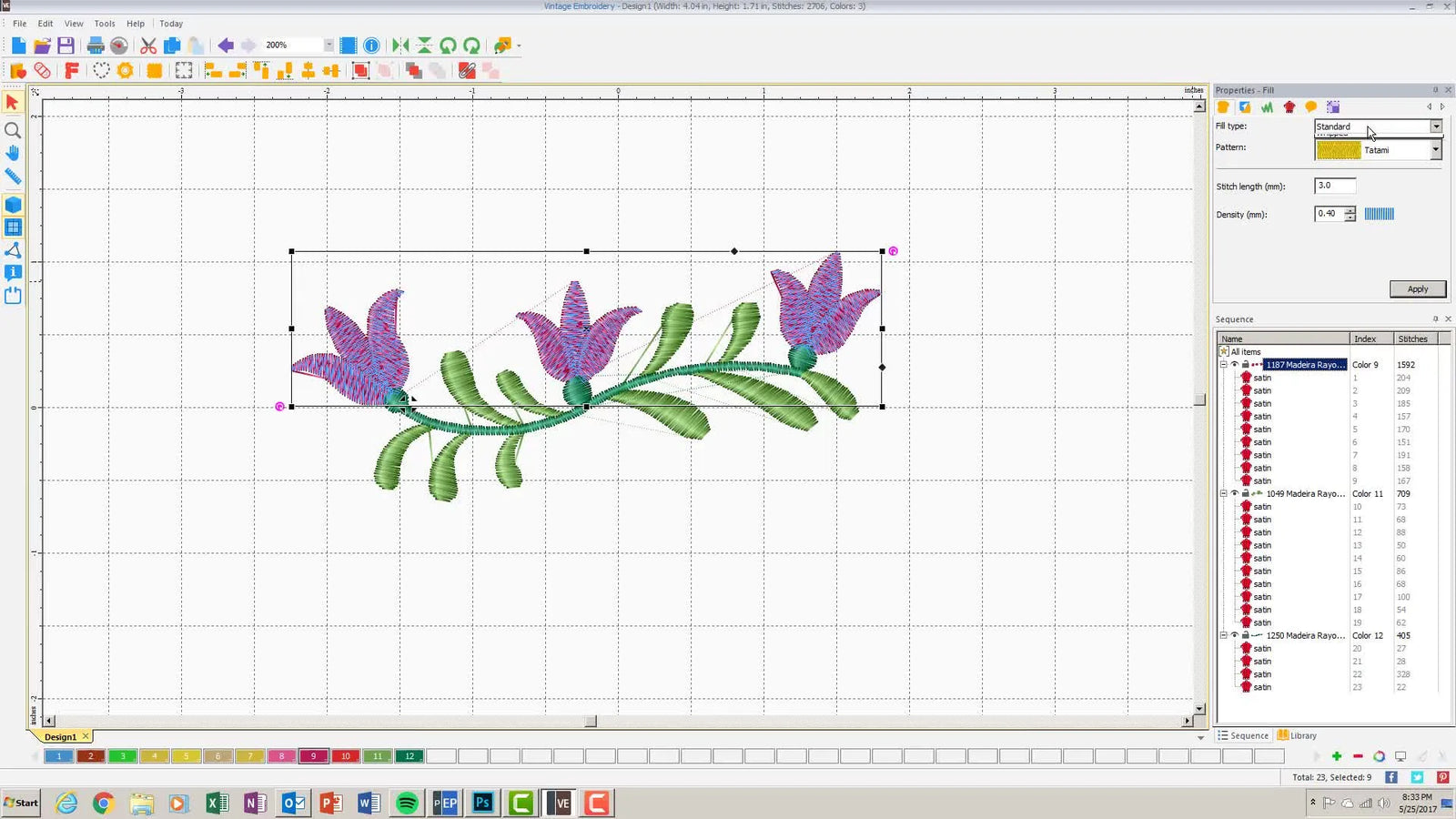Click the dashed selection frame icon
This screenshot has height=819, width=1456.
pyautogui.click(x=184, y=71)
